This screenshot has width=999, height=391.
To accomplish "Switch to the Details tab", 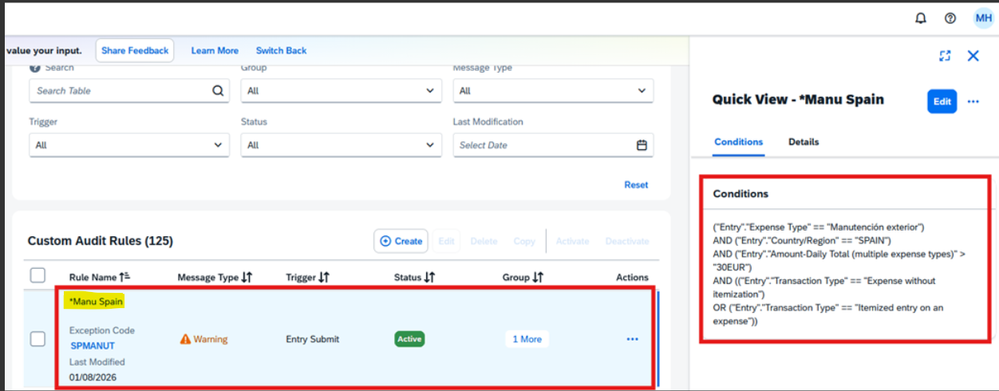I will pos(803,142).
